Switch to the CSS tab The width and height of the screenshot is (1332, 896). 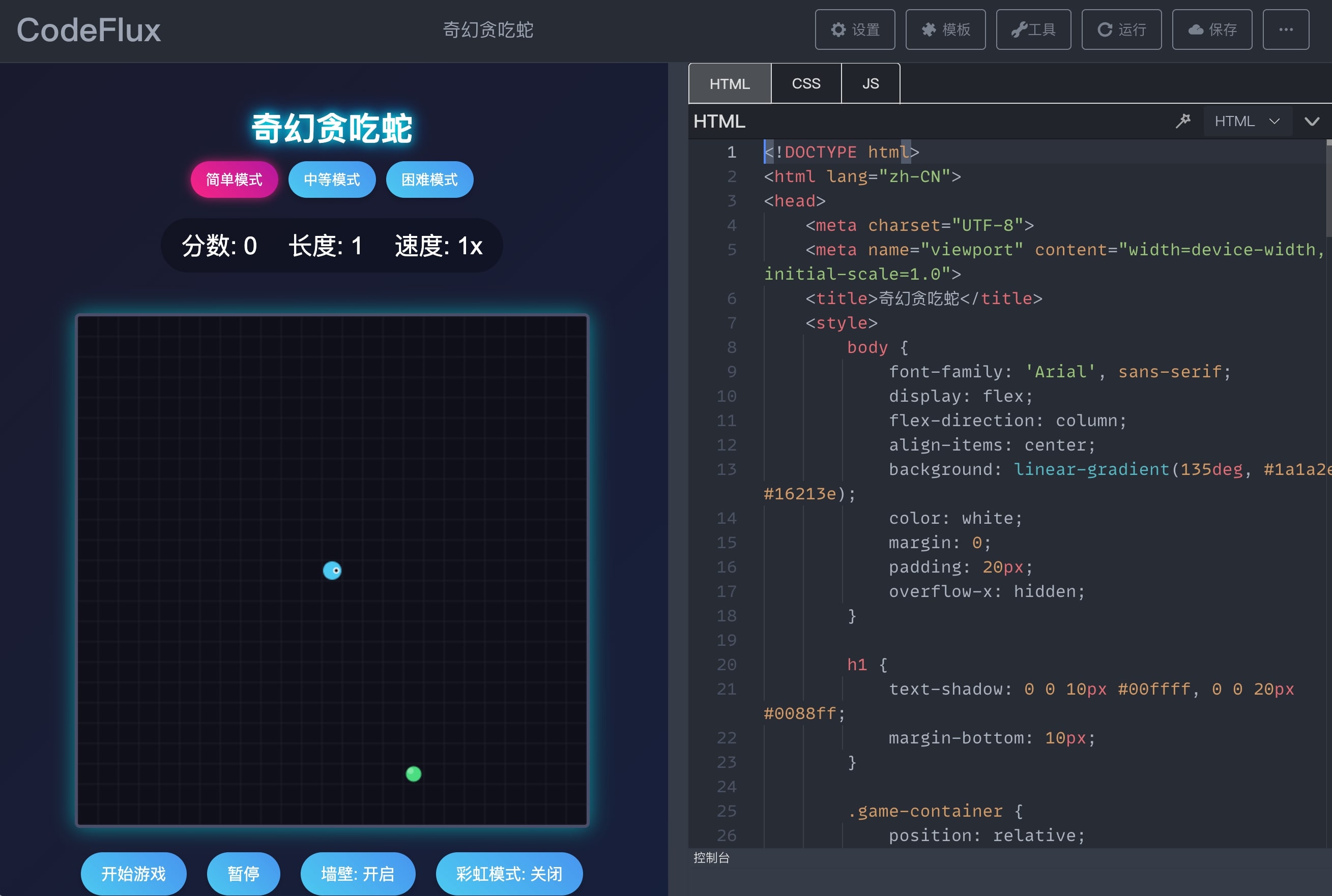[806, 83]
